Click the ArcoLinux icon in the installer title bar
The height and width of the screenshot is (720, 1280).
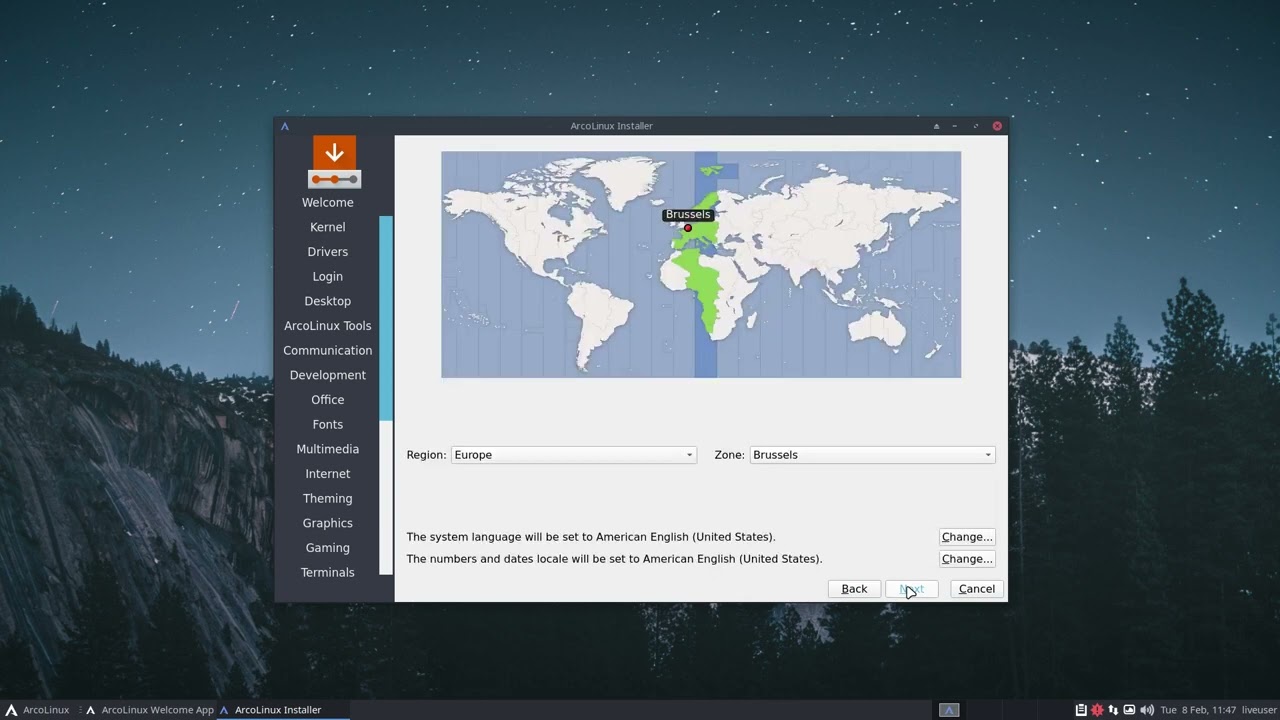285,126
